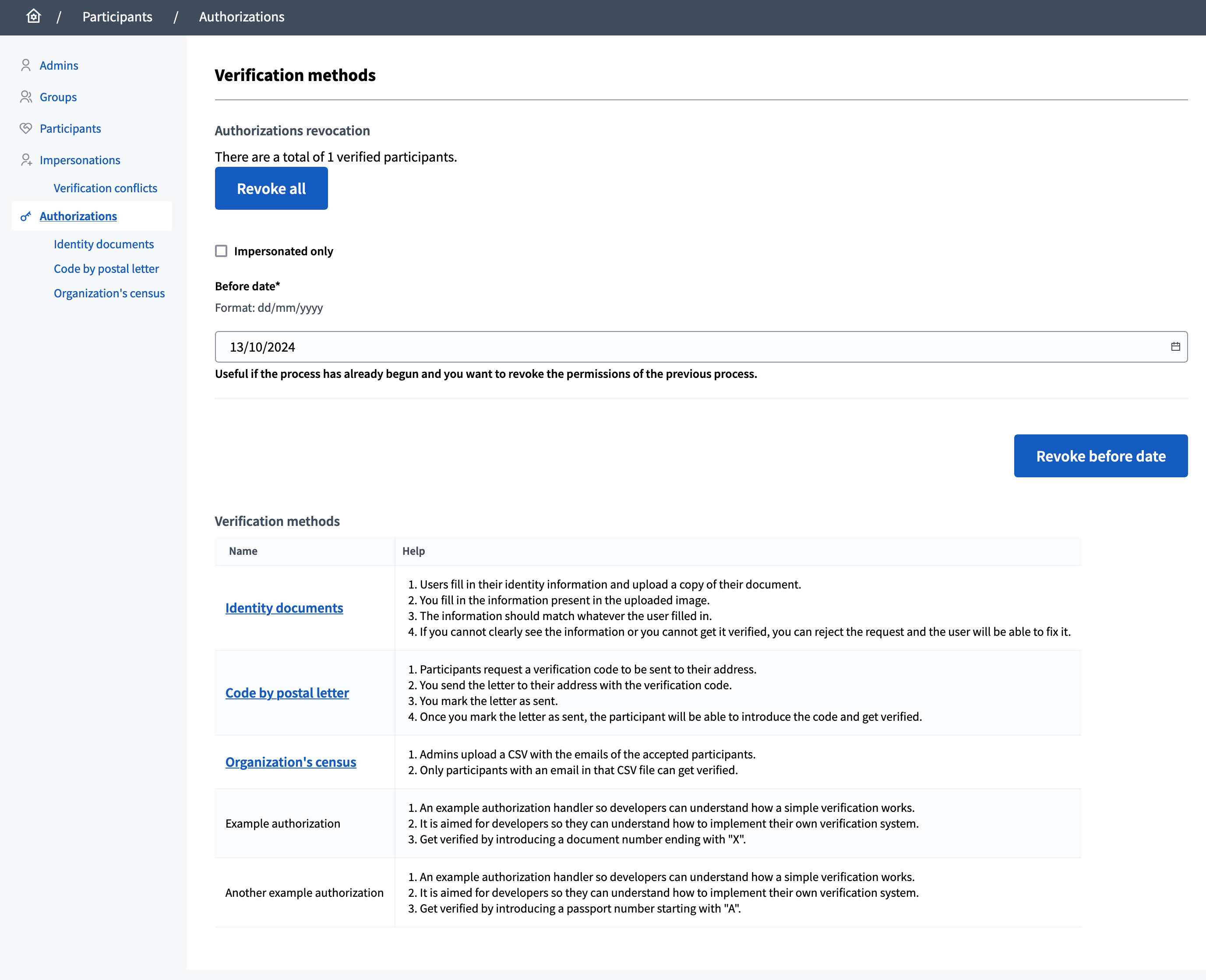Open Code by postal letter sidebar item
Viewport: 1206px width, 980px height.
click(106, 269)
